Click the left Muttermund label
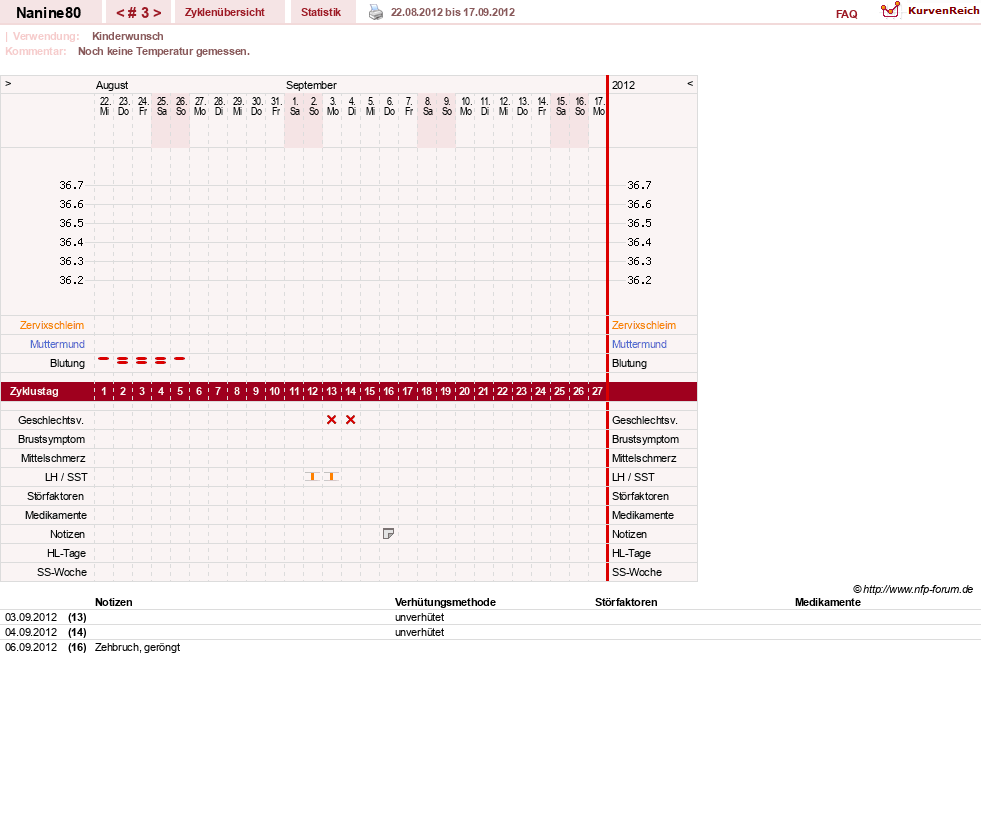Image resolution: width=981 pixels, height=821 pixels. click(x=57, y=344)
